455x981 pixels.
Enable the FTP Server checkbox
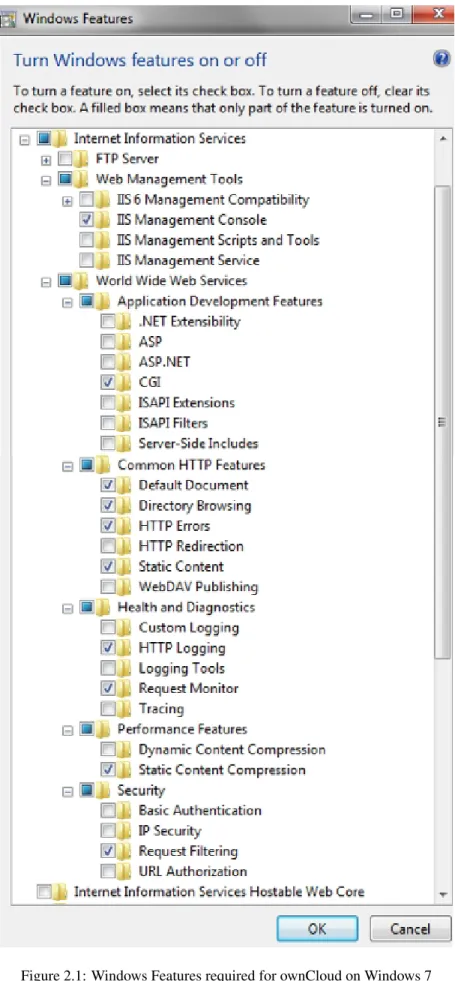65,159
